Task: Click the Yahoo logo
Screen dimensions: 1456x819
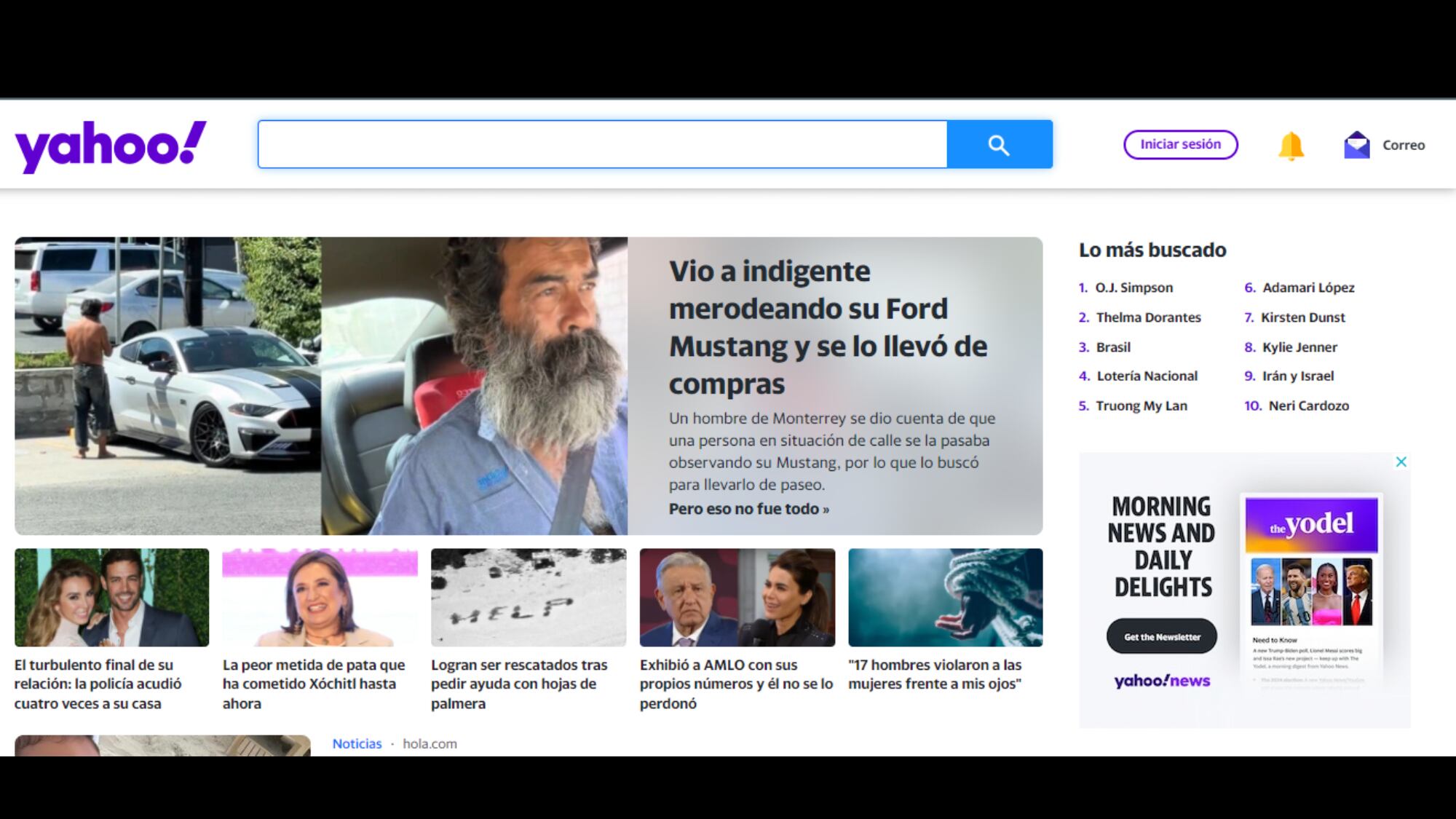Action: pos(109,144)
